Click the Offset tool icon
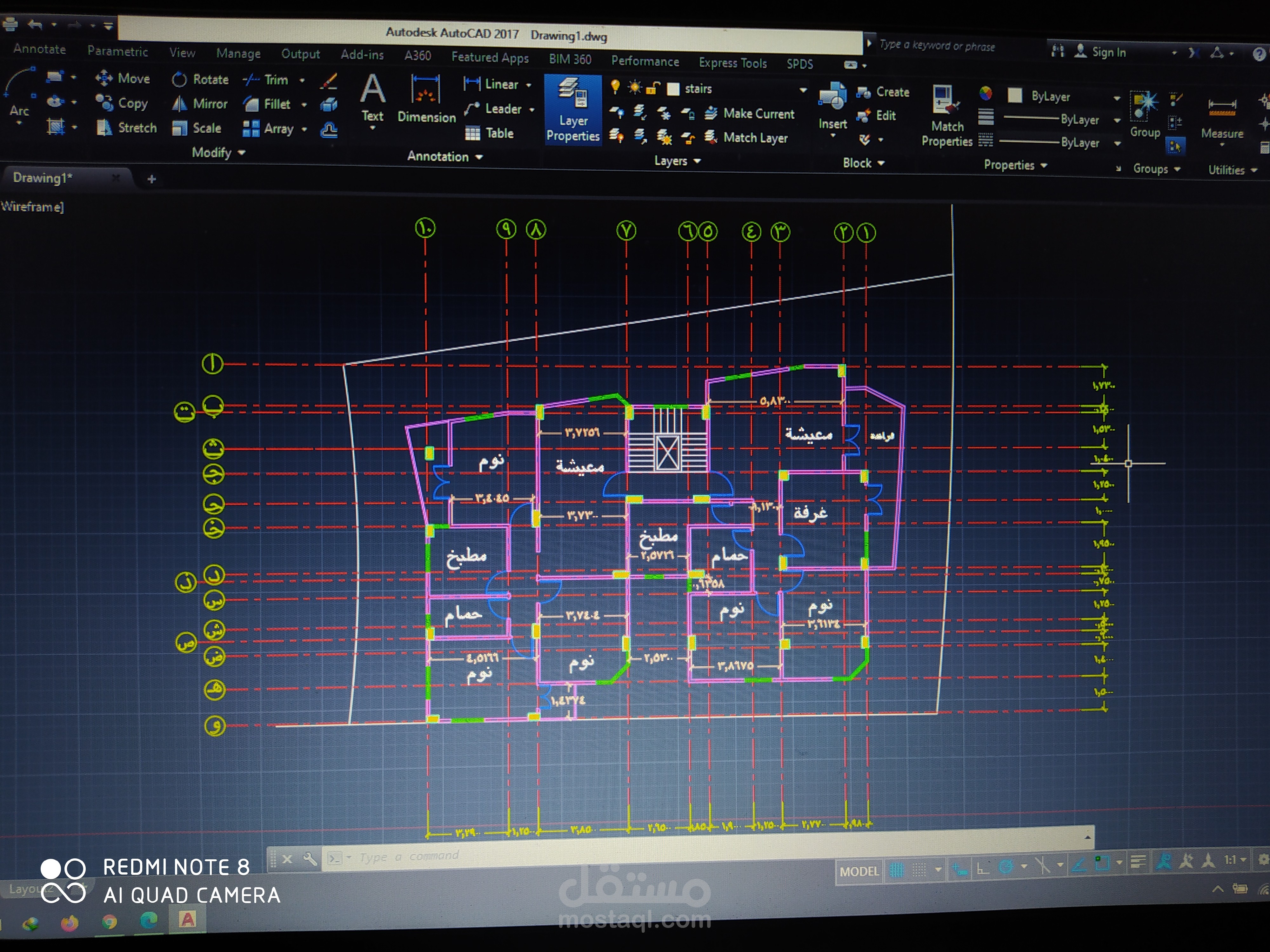The height and width of the screenshot is (952, 1270). pyautogui.click(x=329, y=130)
